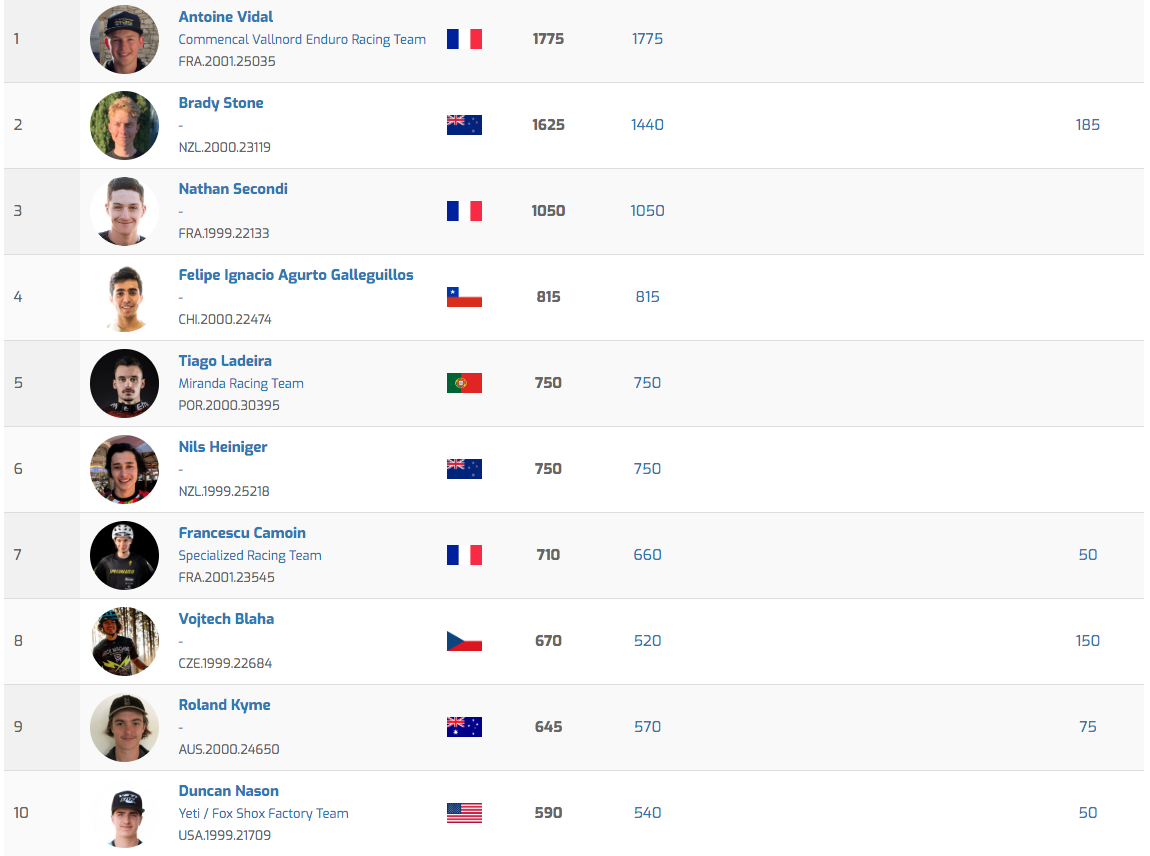Click the Australian flag beside Roland Kyme
The image size is (1150, 856).
[x=464, y=727]
